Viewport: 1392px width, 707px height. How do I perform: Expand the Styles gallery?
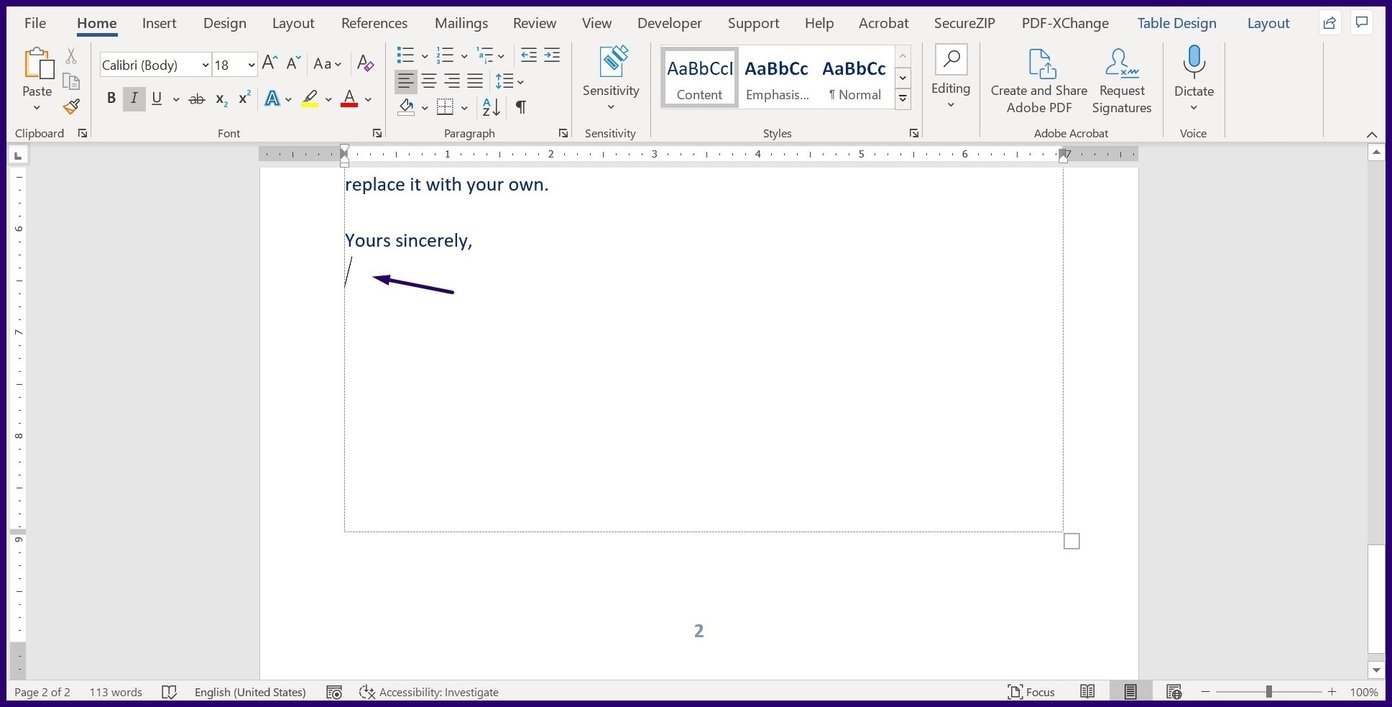tap(902, 97)
